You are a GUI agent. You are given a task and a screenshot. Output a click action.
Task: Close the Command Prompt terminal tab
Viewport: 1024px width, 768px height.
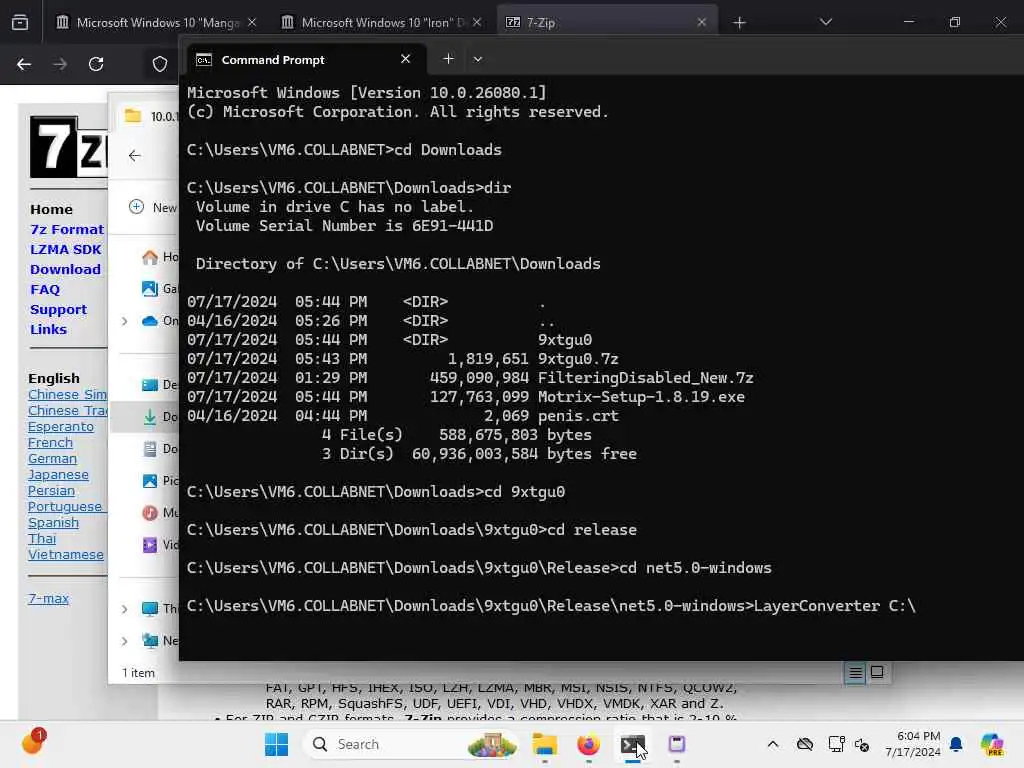pyautogui.click(x=406, y=59)
